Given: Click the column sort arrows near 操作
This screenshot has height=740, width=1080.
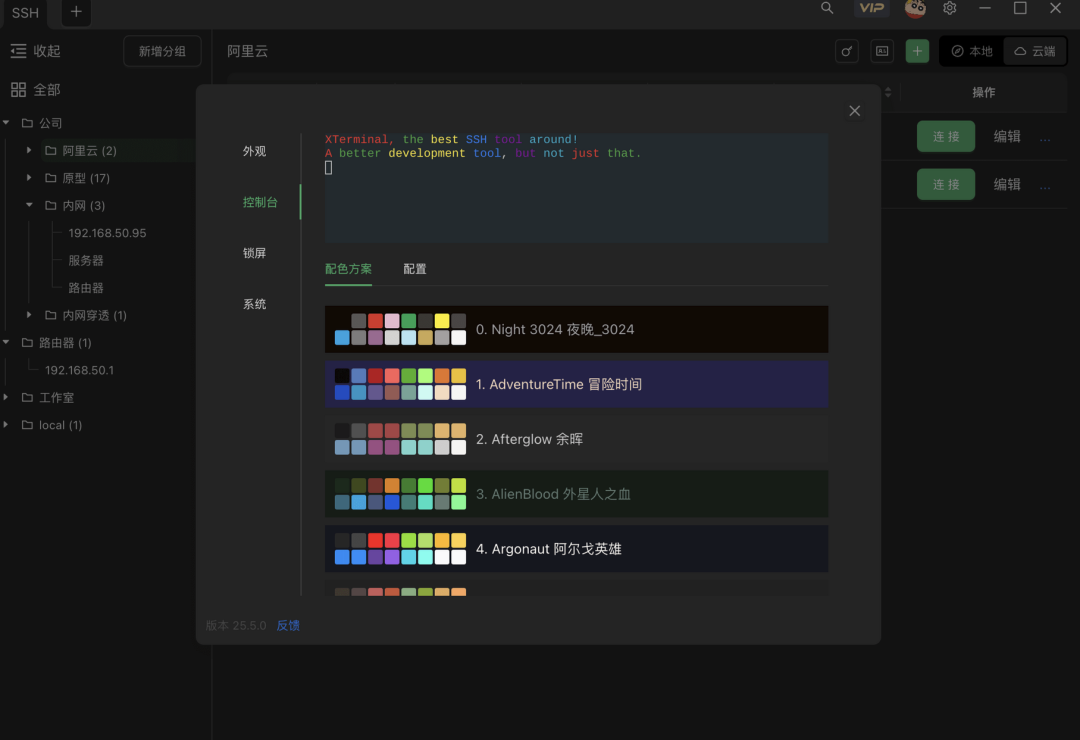Looking at the screenshot, I should tap(888, 92).
